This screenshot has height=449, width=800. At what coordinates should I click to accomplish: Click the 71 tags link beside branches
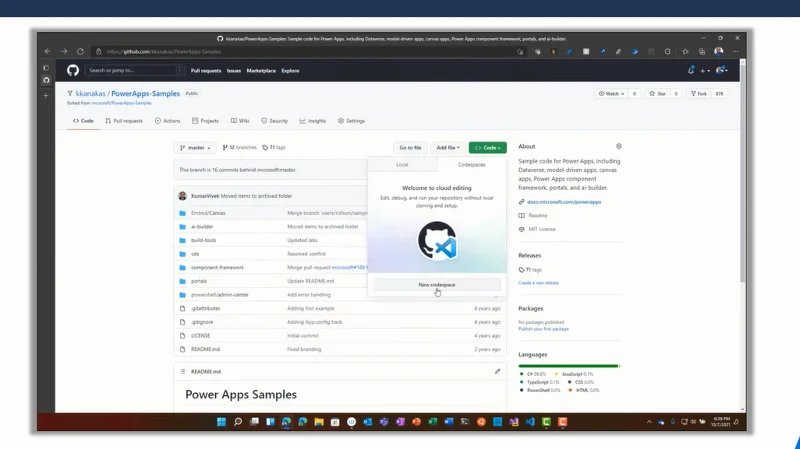tap(274, 147)
